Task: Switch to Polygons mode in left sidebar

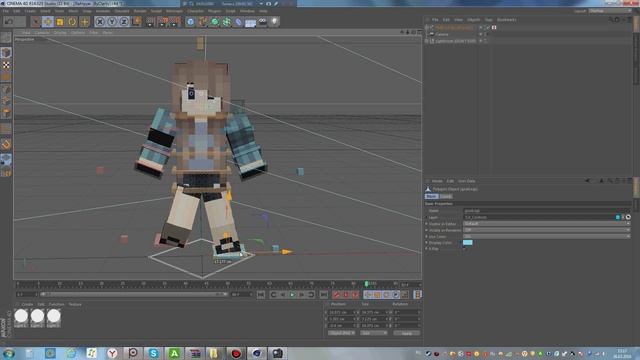Action: click(6, 113)
